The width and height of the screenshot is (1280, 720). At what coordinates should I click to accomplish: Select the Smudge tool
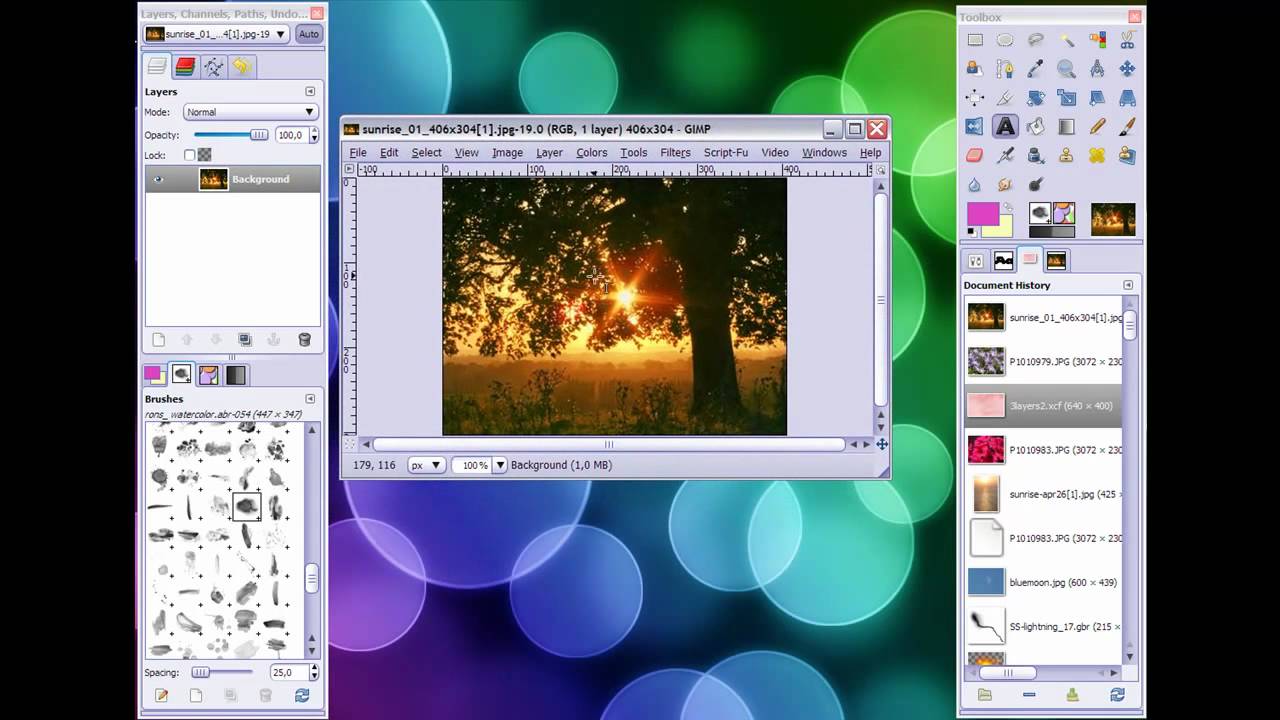pos(1005,185)
